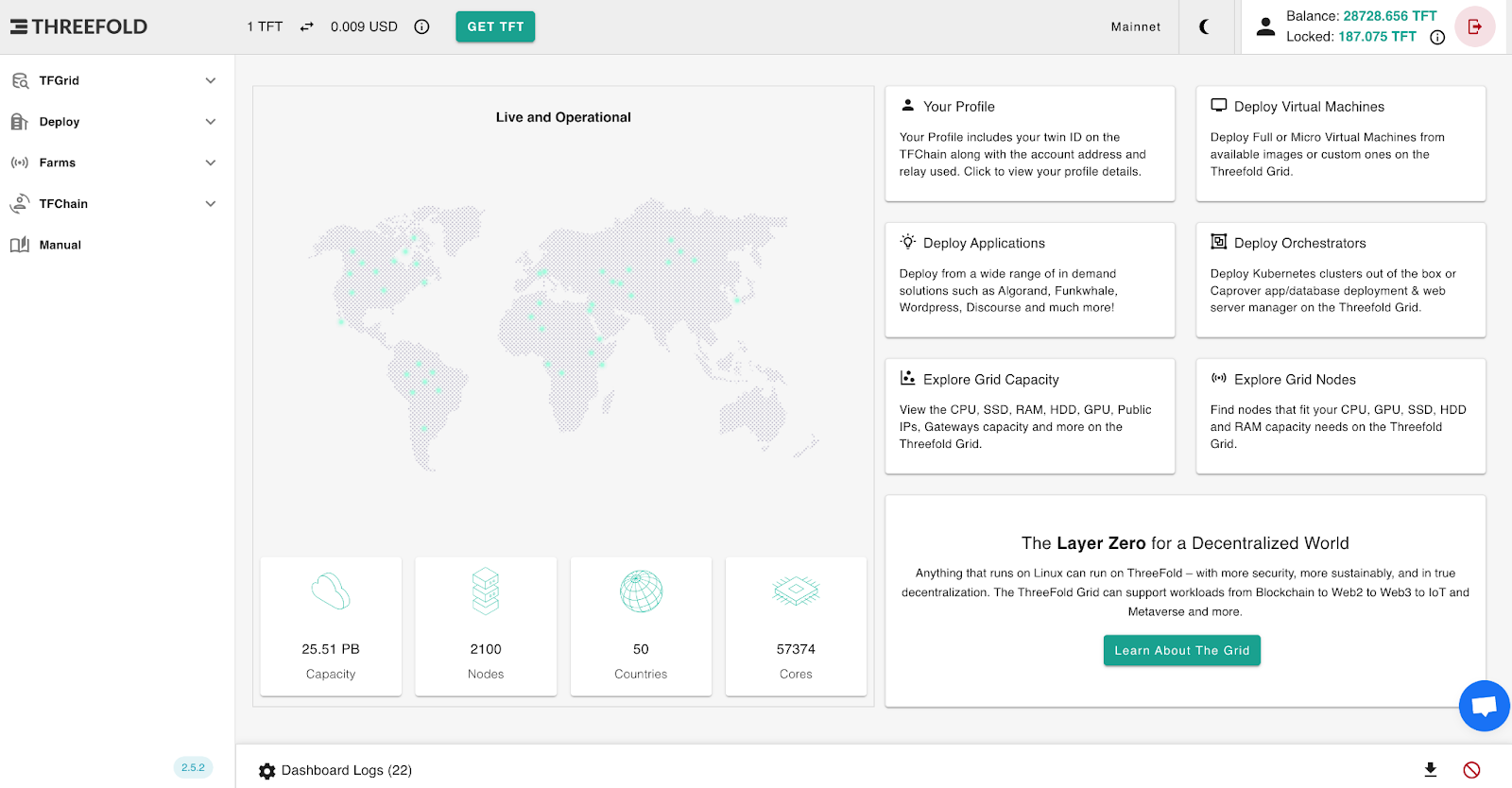The width and height of the screenshot is (1512, 788).
Task: Open the Farms menu item
Action: 117,163
